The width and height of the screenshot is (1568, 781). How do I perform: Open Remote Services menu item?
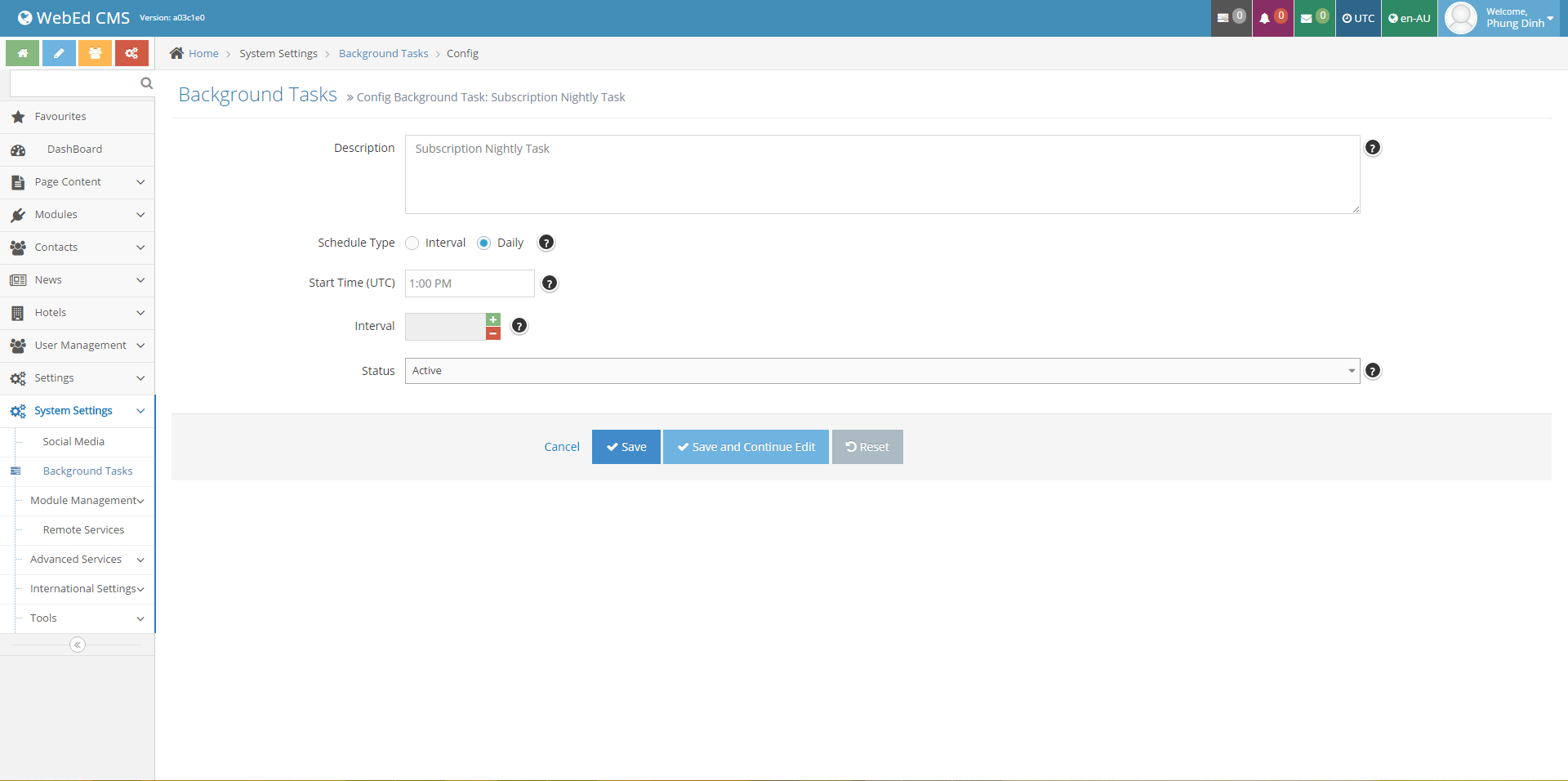pos(83,530)
